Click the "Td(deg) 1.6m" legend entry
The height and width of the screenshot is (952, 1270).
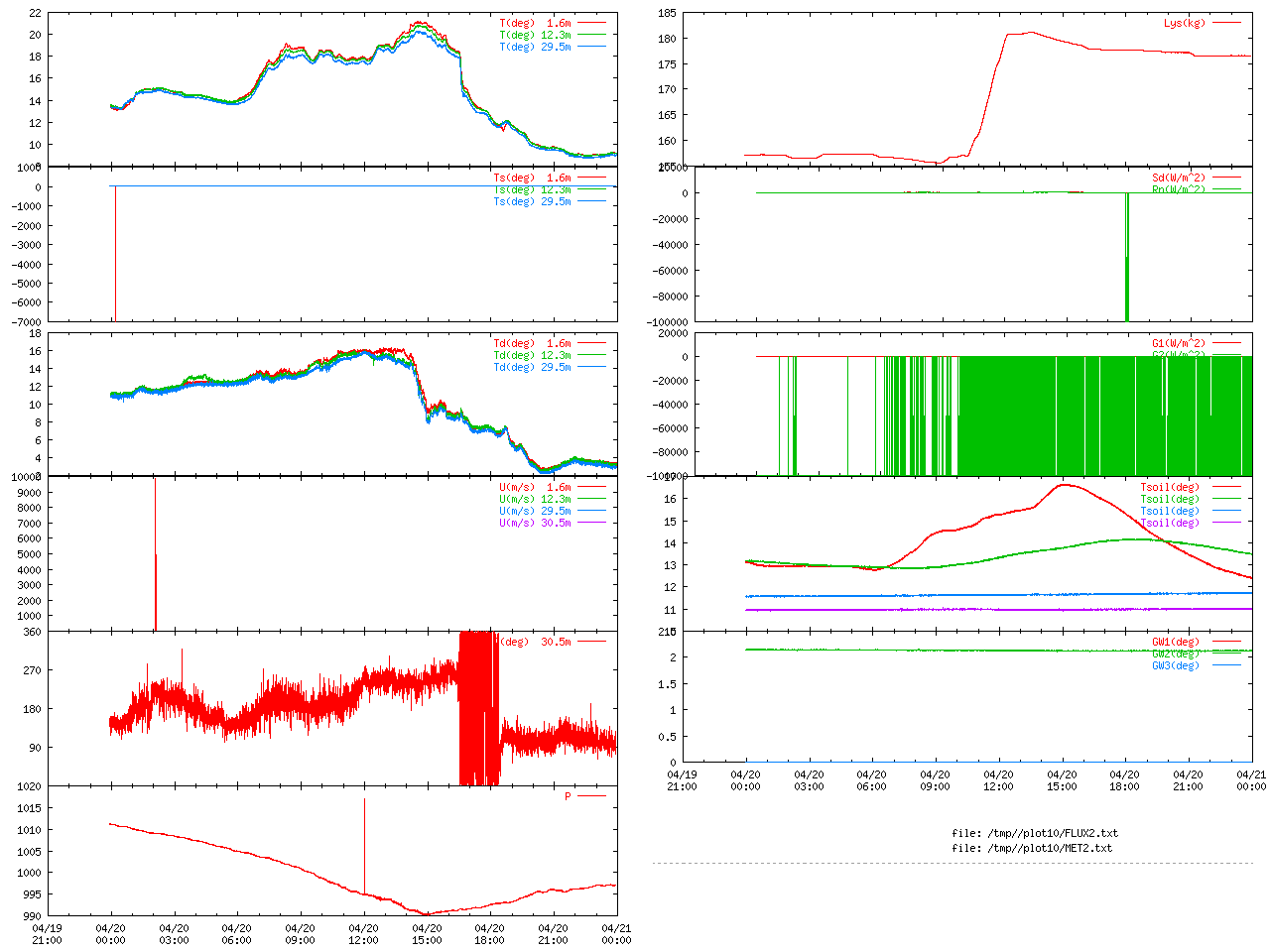pos(549,343)
